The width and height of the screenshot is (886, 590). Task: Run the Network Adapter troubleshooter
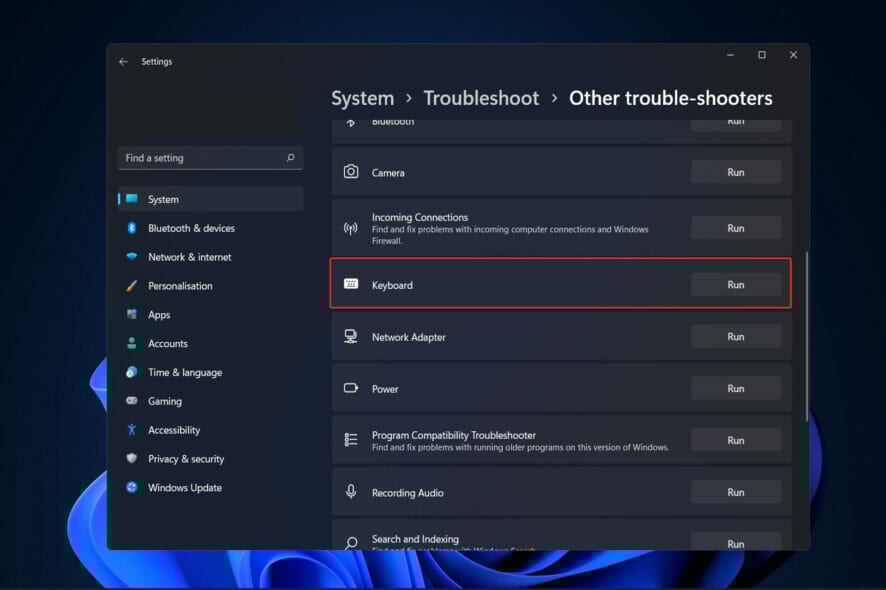click(735, 337)
